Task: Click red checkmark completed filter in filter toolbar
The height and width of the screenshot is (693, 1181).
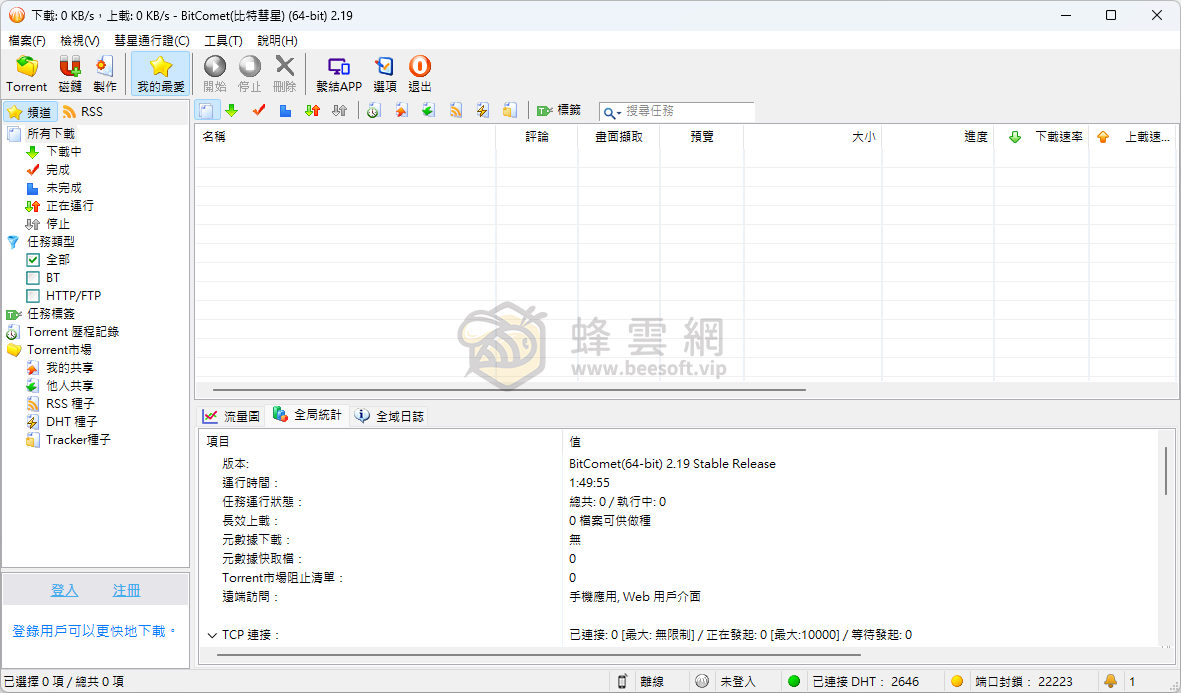Action: (259, 111)
